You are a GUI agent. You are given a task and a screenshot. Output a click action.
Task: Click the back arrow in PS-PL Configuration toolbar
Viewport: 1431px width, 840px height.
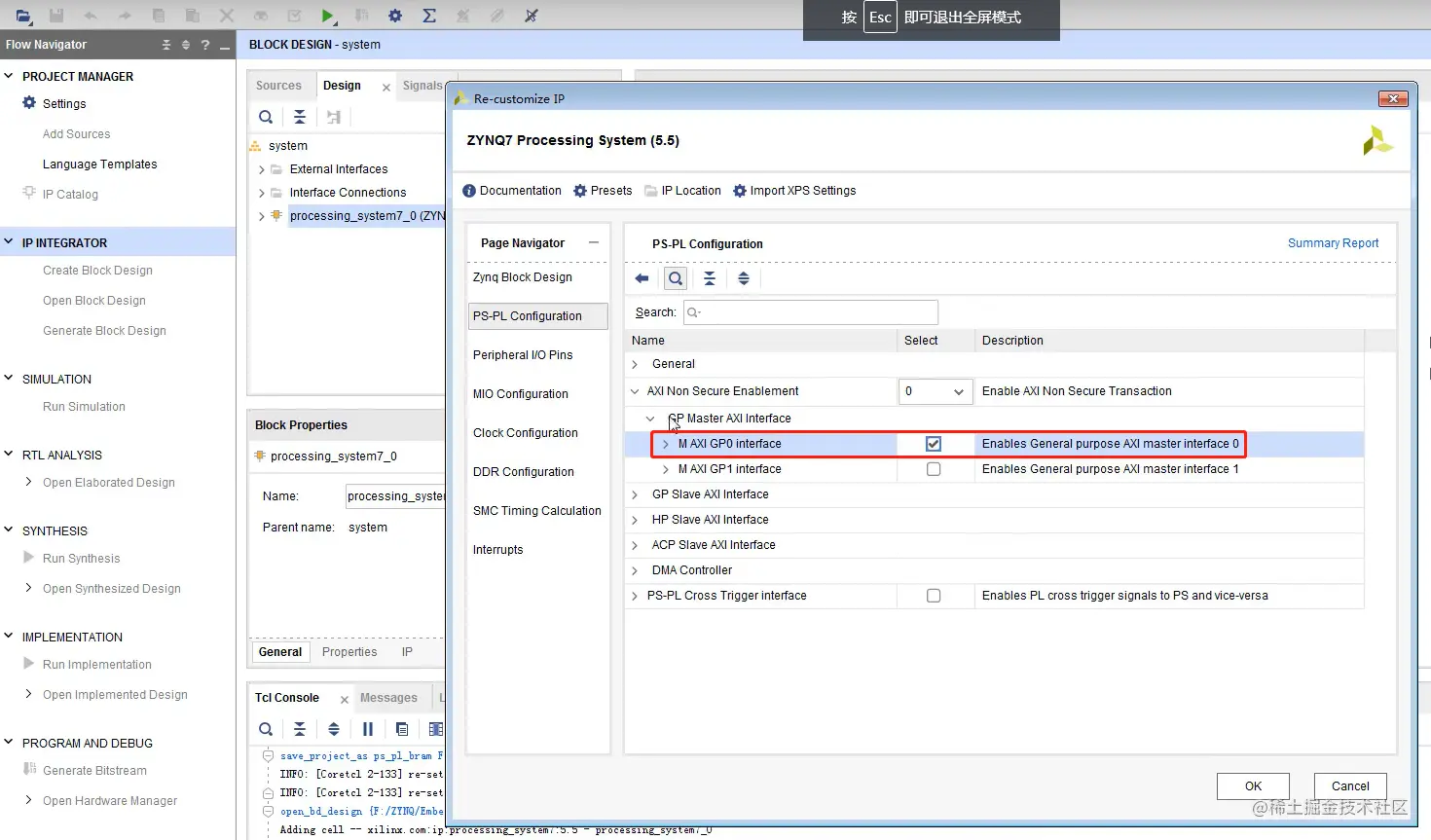pos(642,278)
